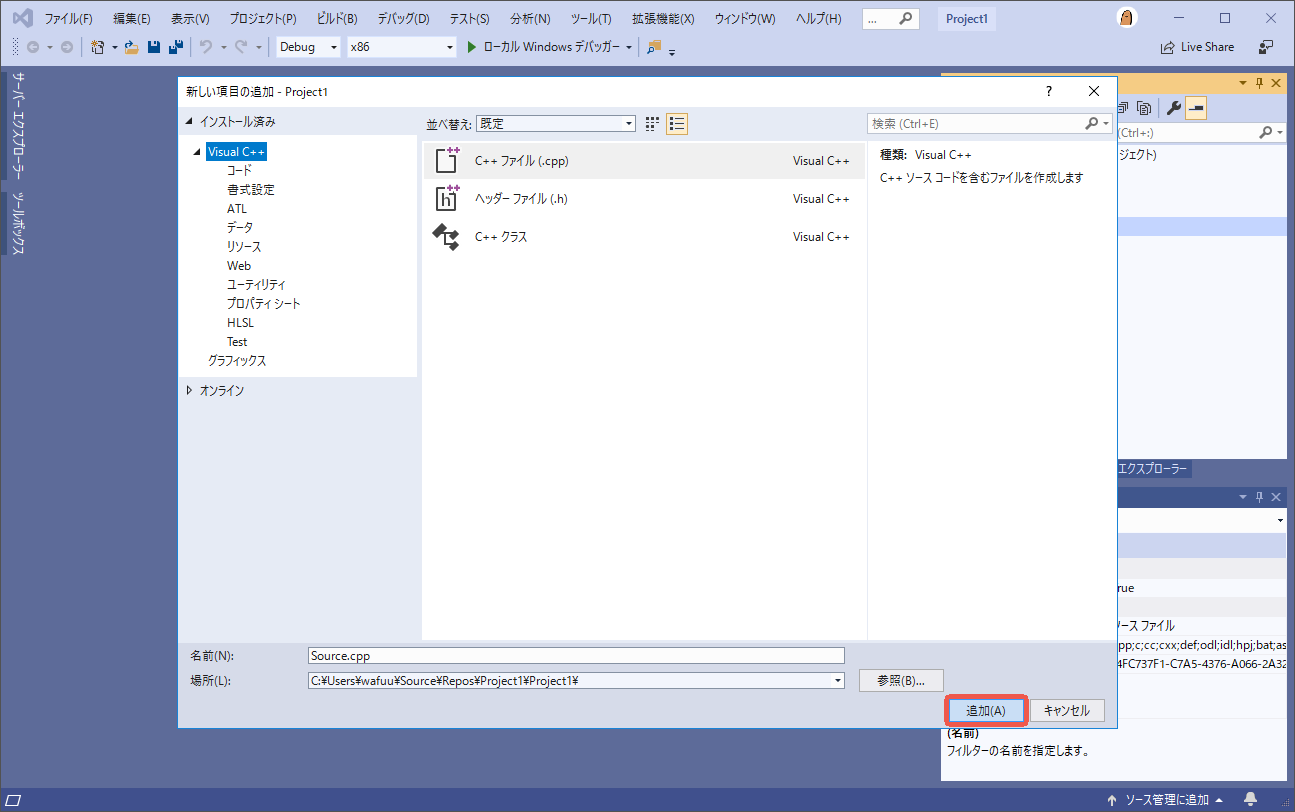Pin the Solution Explorer panel with its pushpin

(x=1259, y=83)
